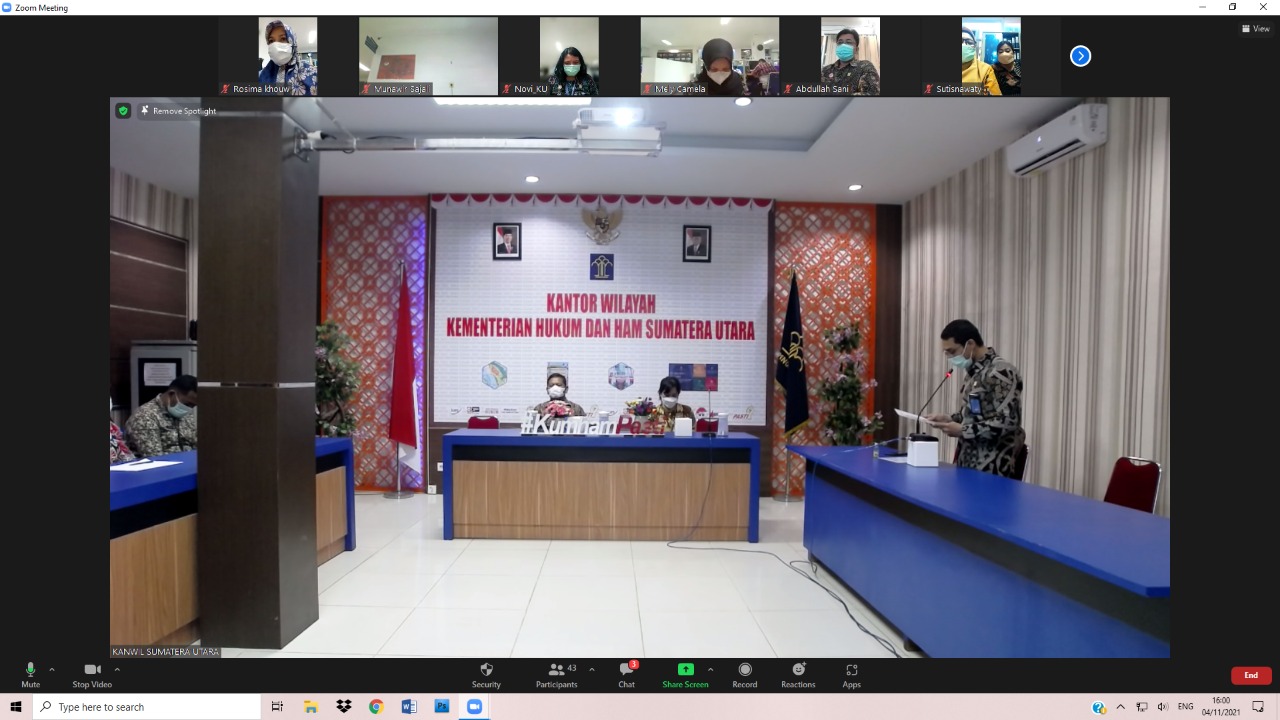End the meeting

pyautogui.click(x=1251, y=675)
